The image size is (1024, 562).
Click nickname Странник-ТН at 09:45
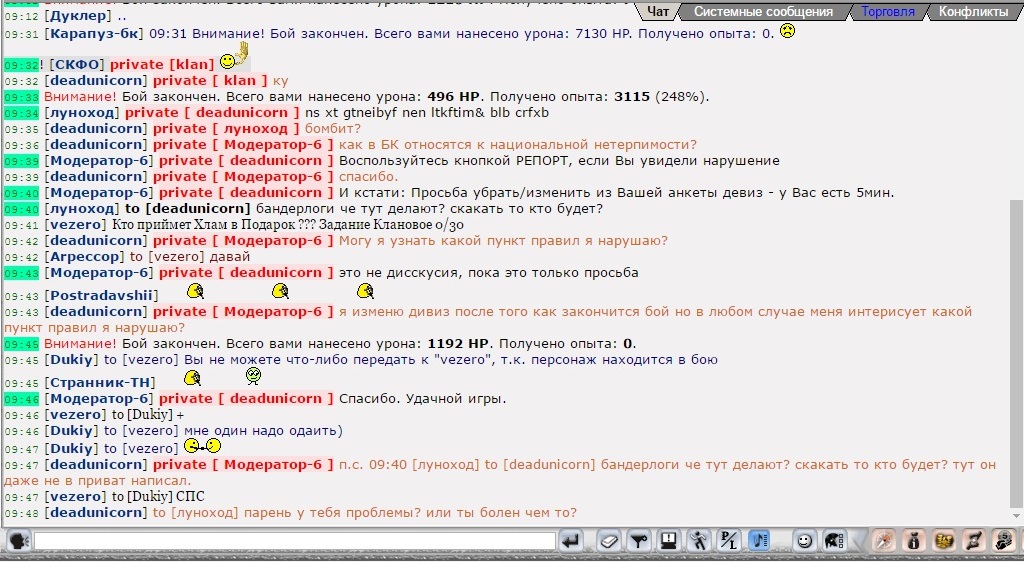100,382
